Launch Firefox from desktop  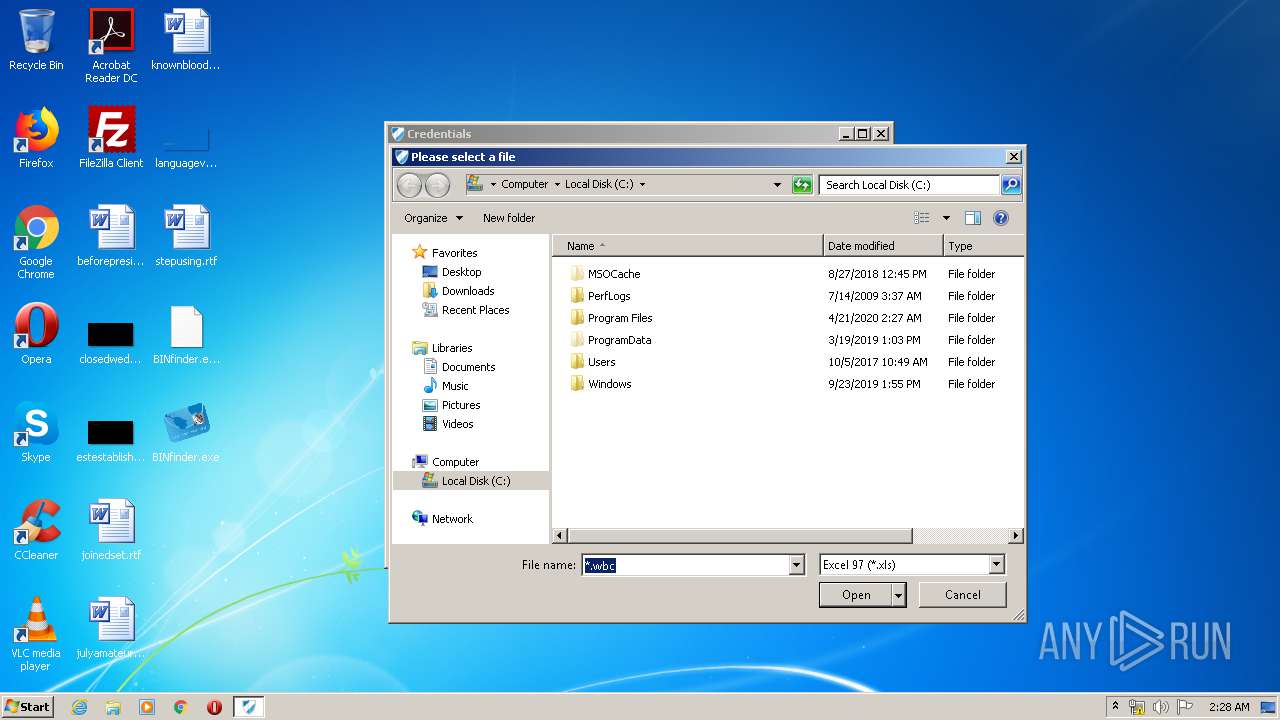pyautogui.click(x=36, y=138)
